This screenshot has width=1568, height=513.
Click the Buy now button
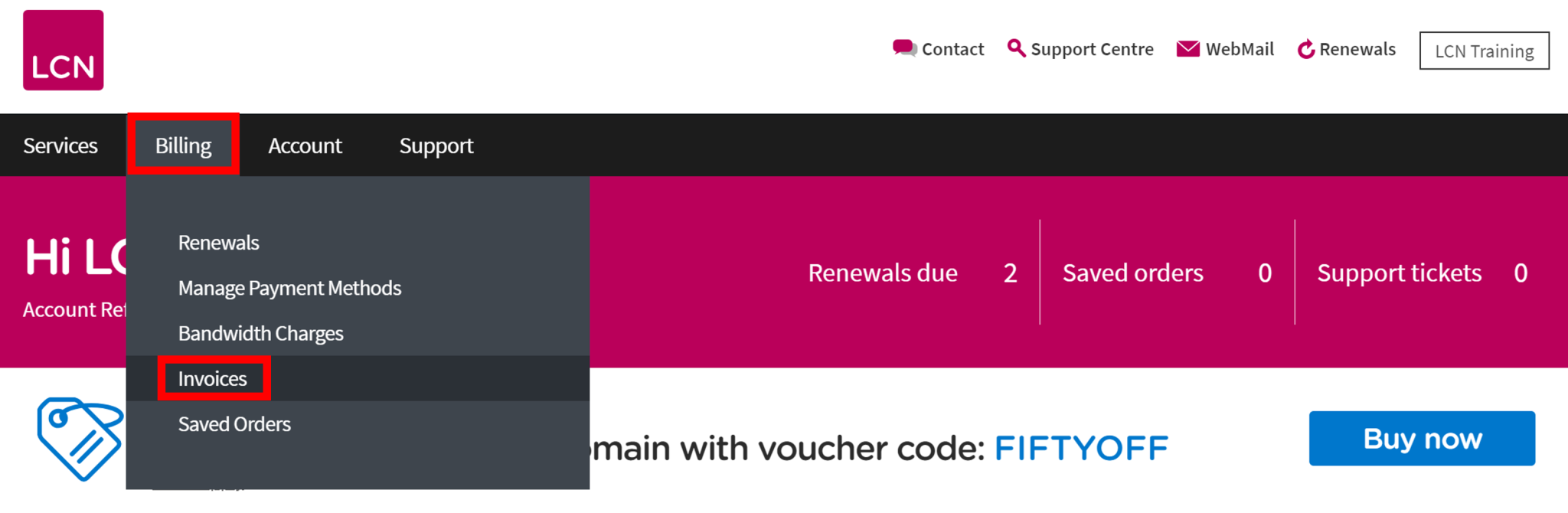tap(1422, 438)
